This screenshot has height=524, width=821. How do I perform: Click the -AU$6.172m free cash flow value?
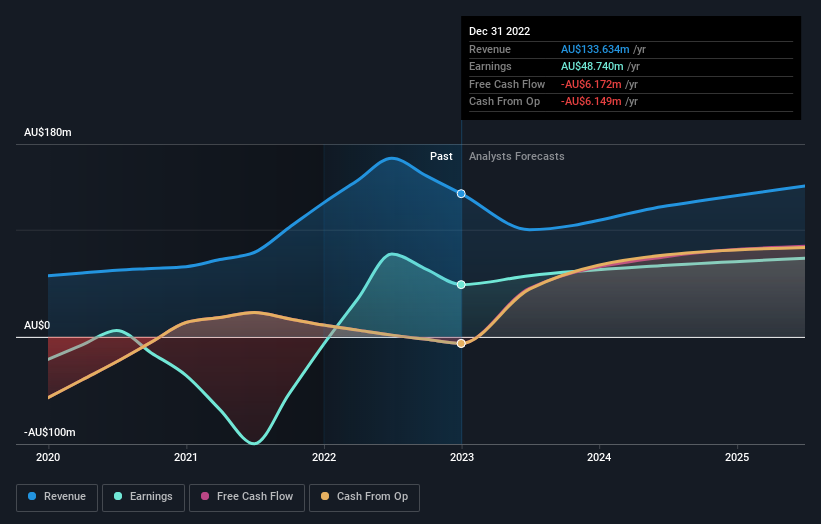[591, 84]
